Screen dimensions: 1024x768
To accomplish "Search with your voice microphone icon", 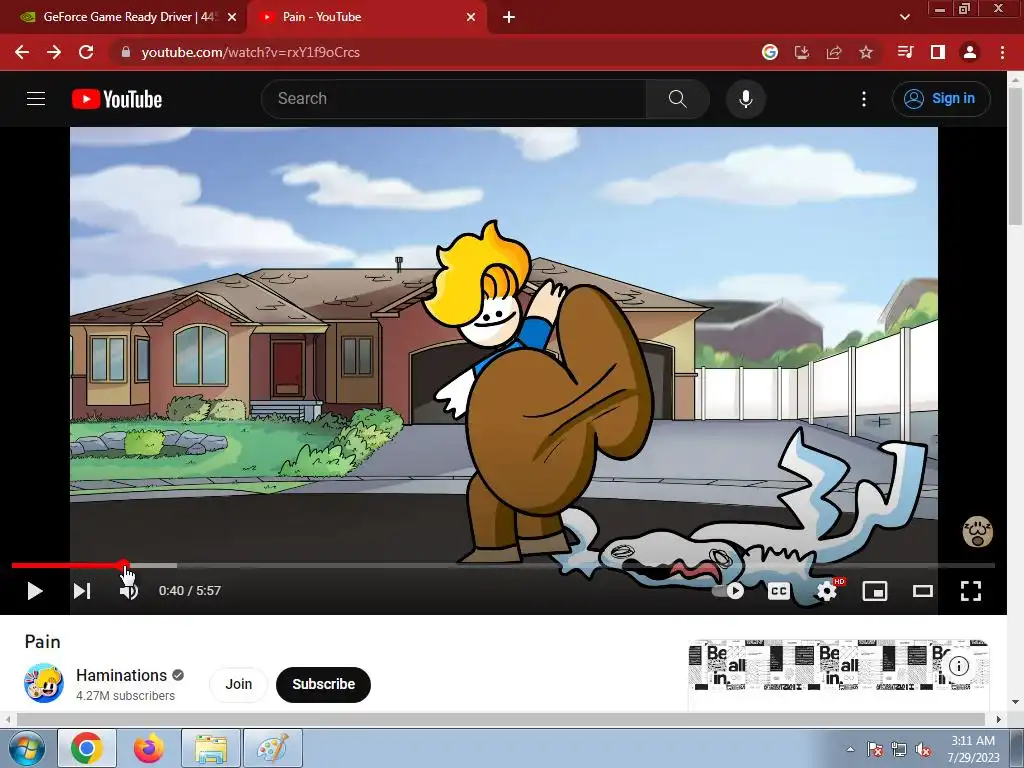I will coord(746,99).
